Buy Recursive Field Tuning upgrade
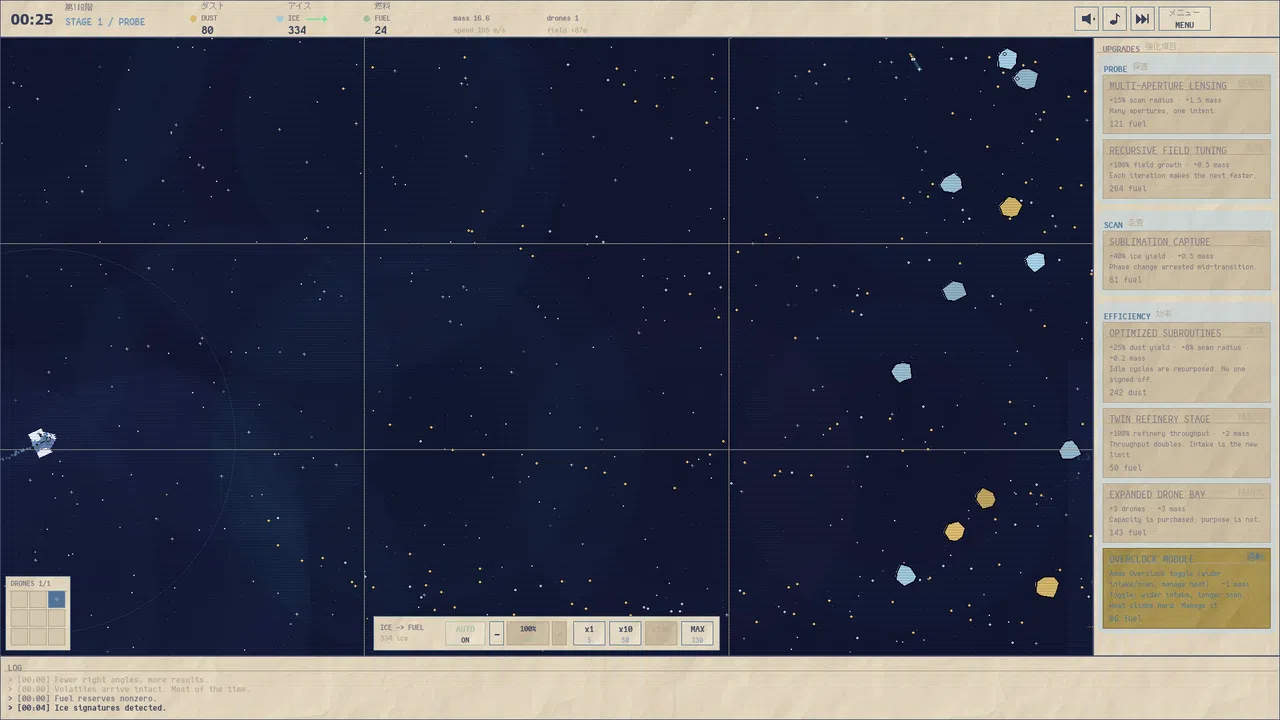This screenshot has height=720, width=1280. (x=1186, y=168)
